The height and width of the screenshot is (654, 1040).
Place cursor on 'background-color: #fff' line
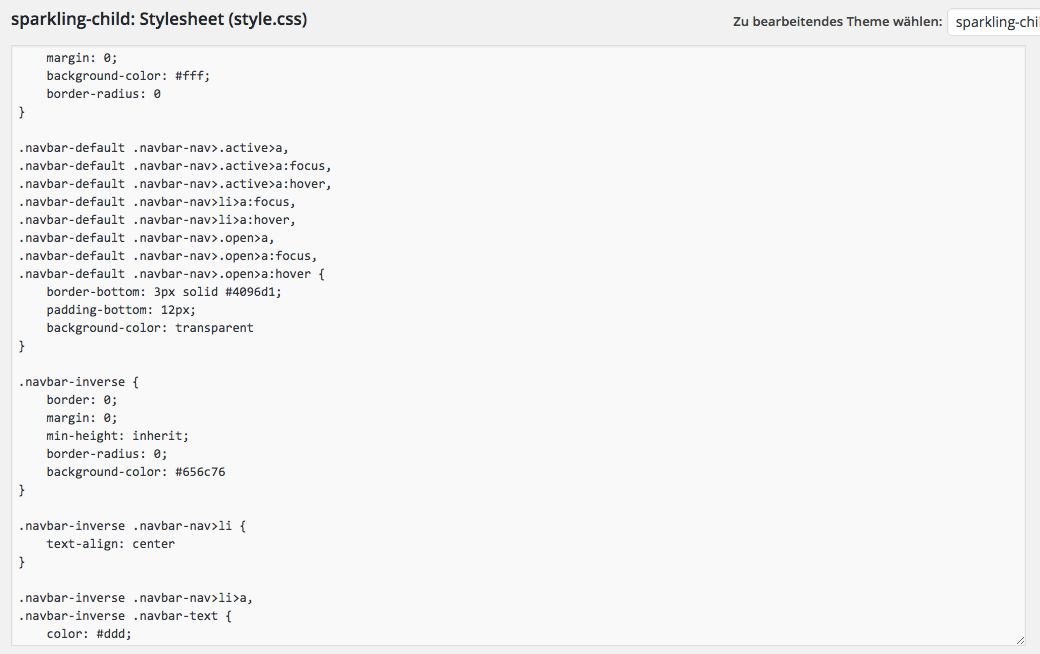tap(128, 76)
